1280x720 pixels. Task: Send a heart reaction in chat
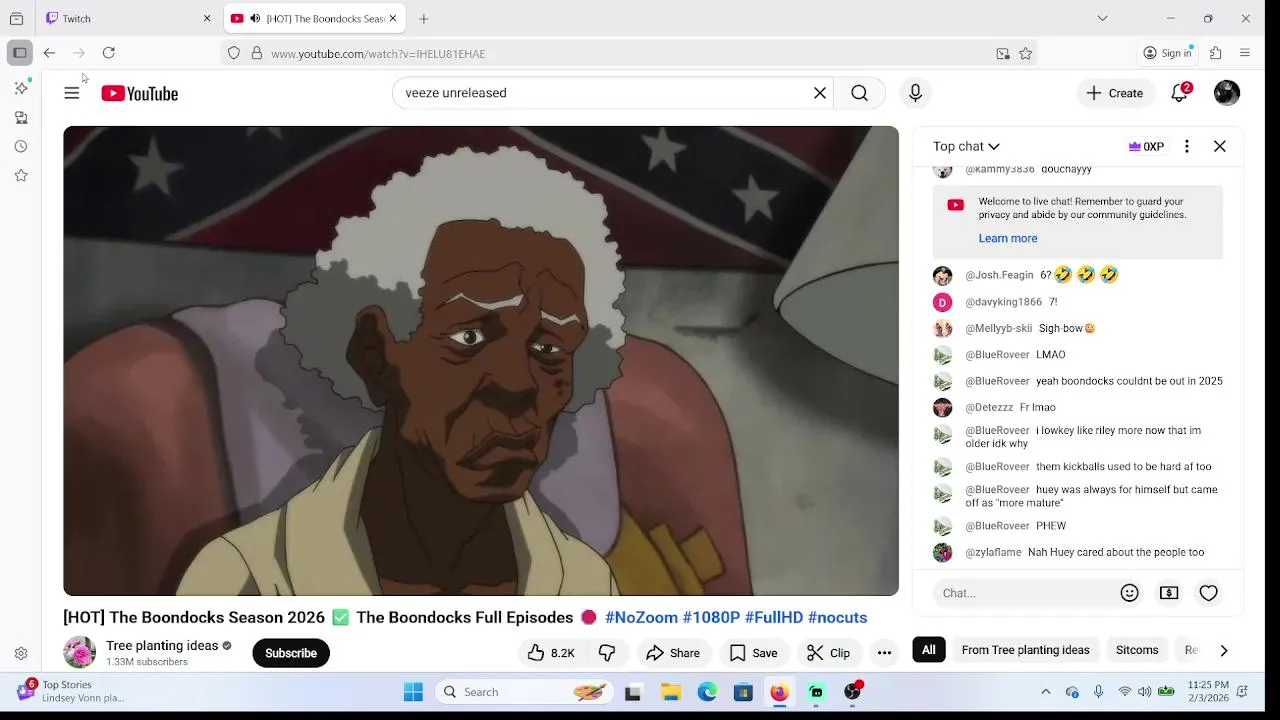[x=1209, y=593]
